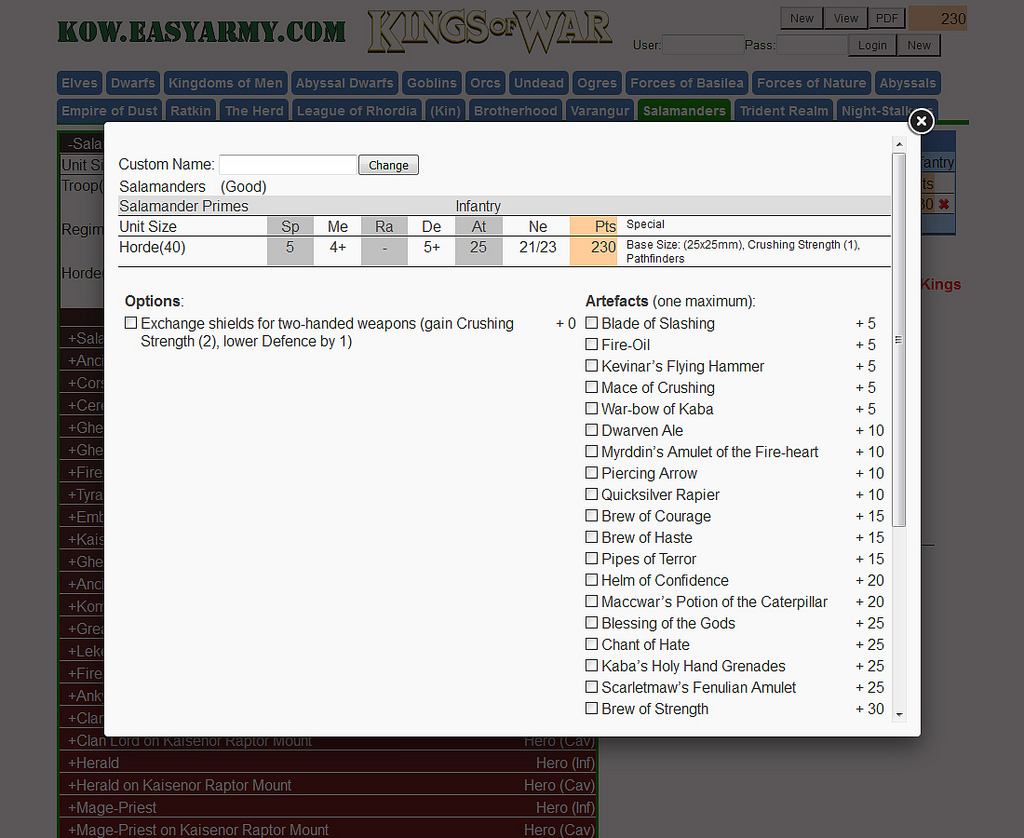Expand Mage-Priest hero unit row
The image size is (1024, 838).
click(x=112, y=807)
